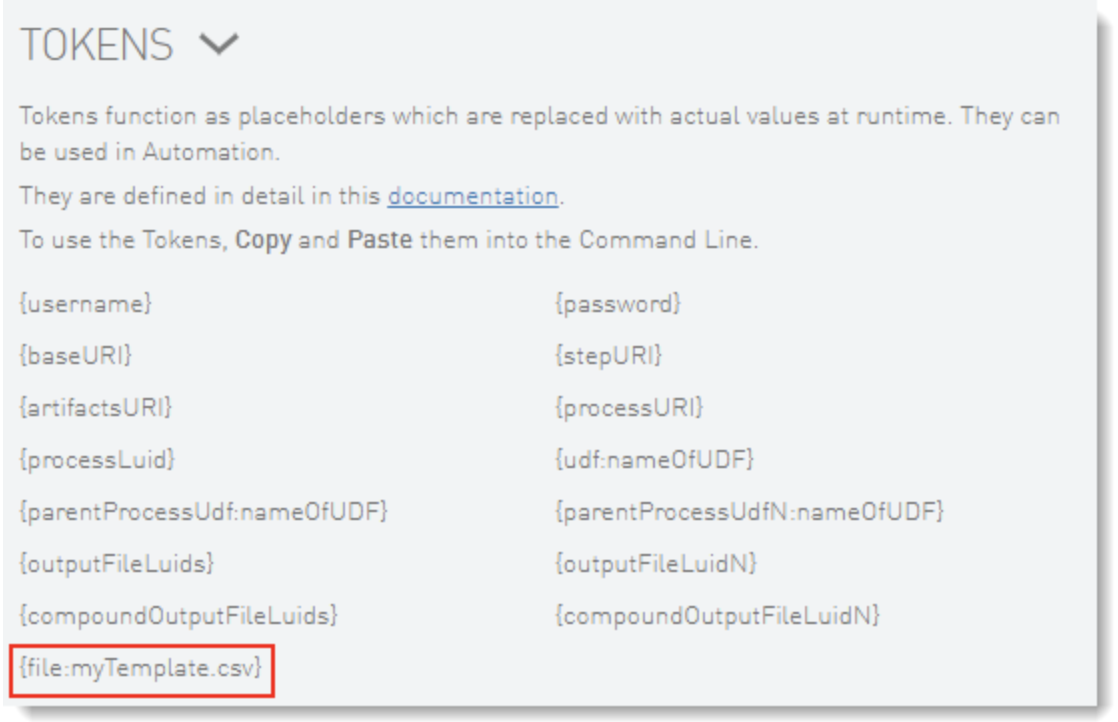The height and width of the screenshot is (722, 1118).
Task: Click the {stepURI} token
Action: pos(608,355)
